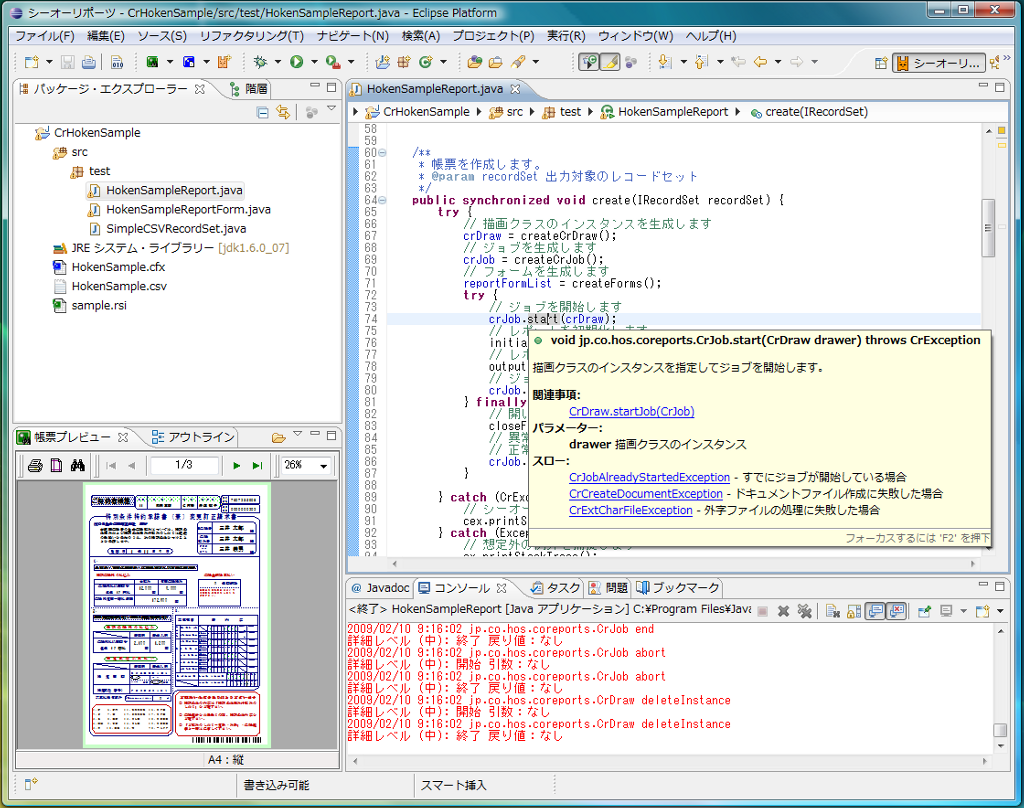1024x808 pixels.
Task: Jump to last page in report preview
Action: click(x=257, y=466)
